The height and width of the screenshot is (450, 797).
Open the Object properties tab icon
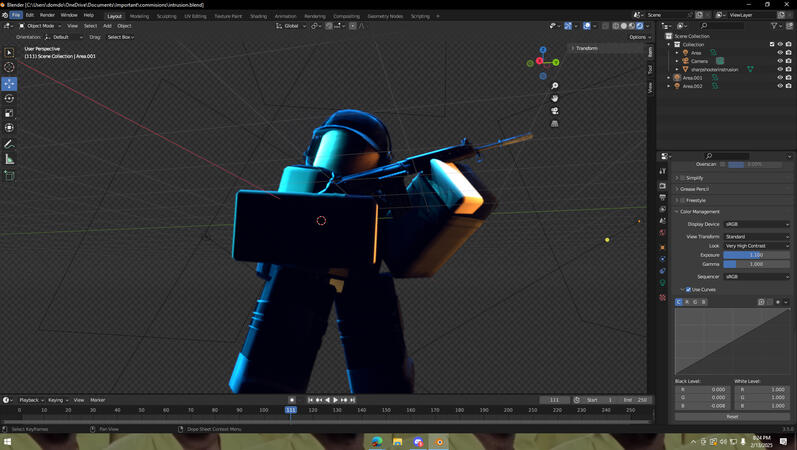point(662,247)
